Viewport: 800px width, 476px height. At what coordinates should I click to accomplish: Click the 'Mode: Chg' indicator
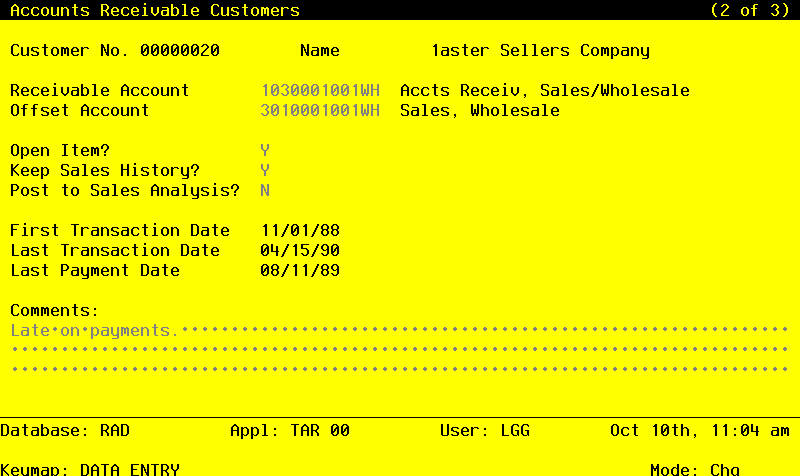(x=695, y=469)
